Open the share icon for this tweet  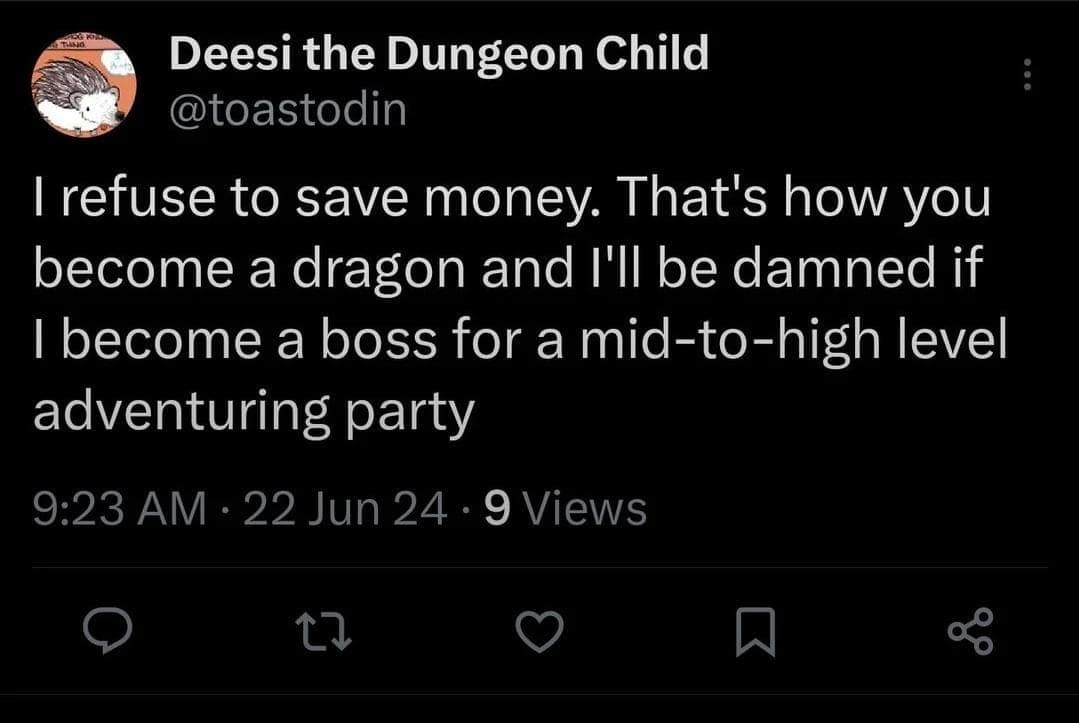970,631
